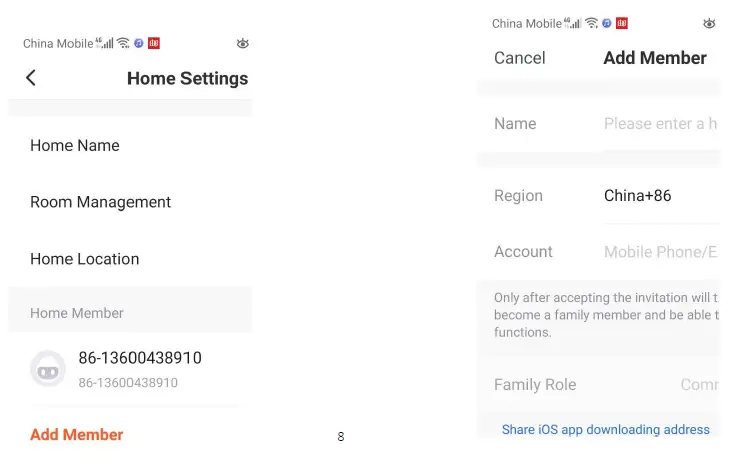Tap eye comfort icon above Home Settings title
Screen dimensions: 749x468
(242, 43)
